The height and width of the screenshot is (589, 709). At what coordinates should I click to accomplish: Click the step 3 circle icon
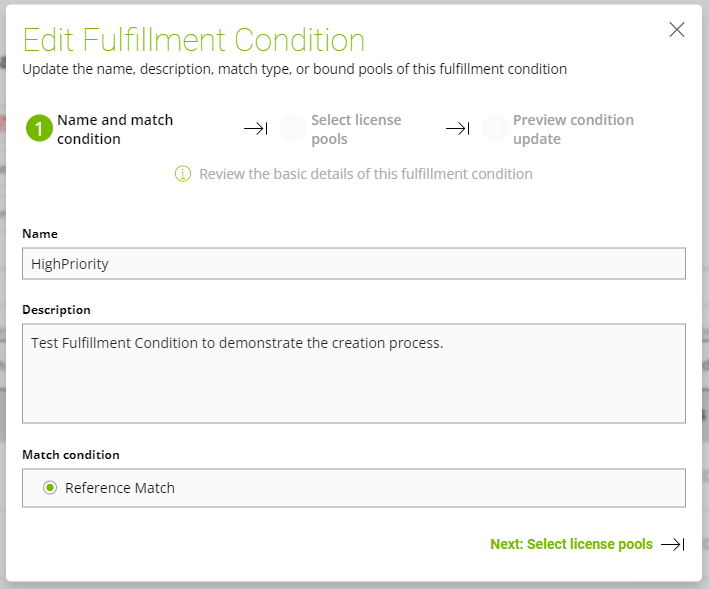[495, 129]
